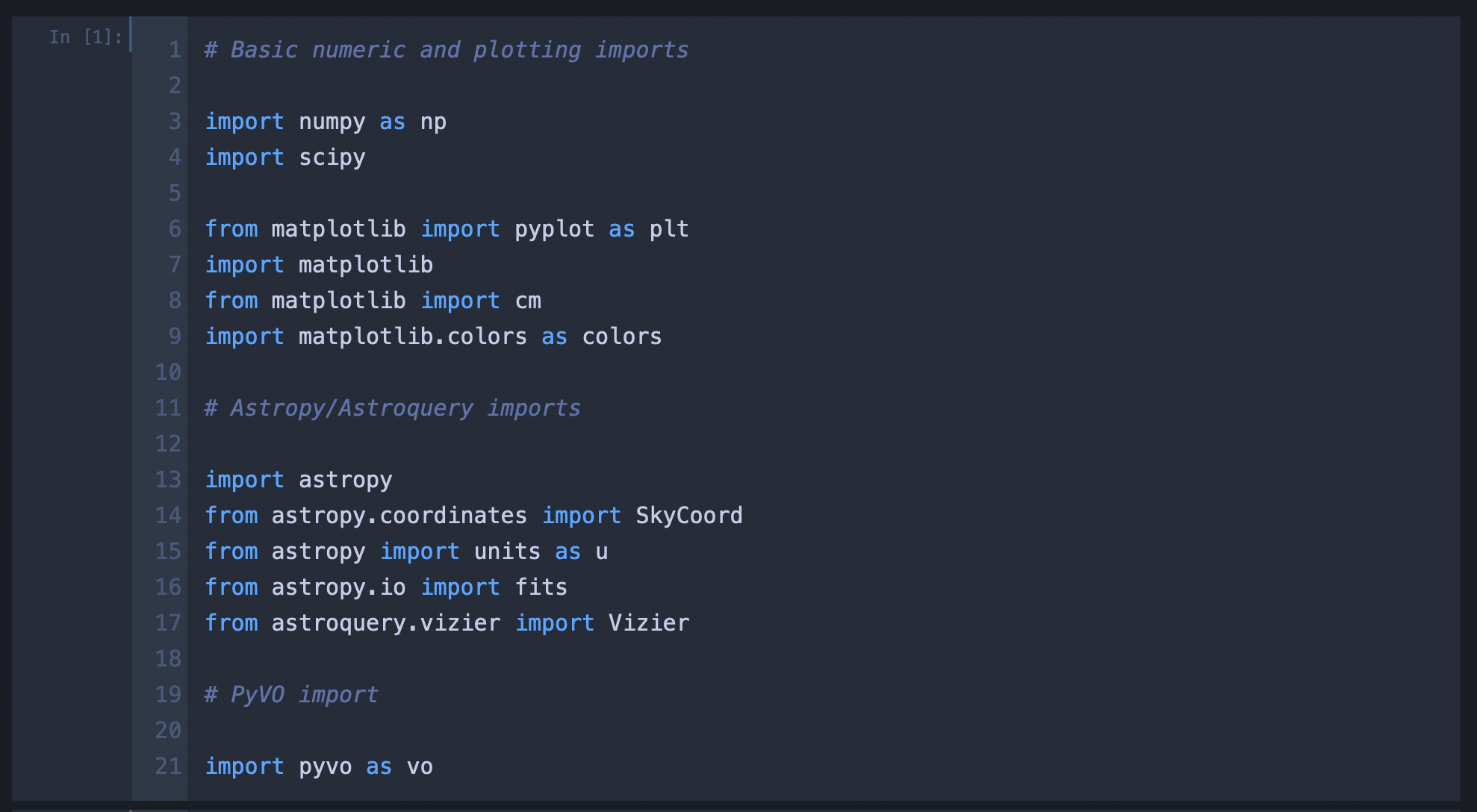Screen dimensions: 1477x812
Task: Click 'astroquery.vizier' module name
Action: click(386, 623)
